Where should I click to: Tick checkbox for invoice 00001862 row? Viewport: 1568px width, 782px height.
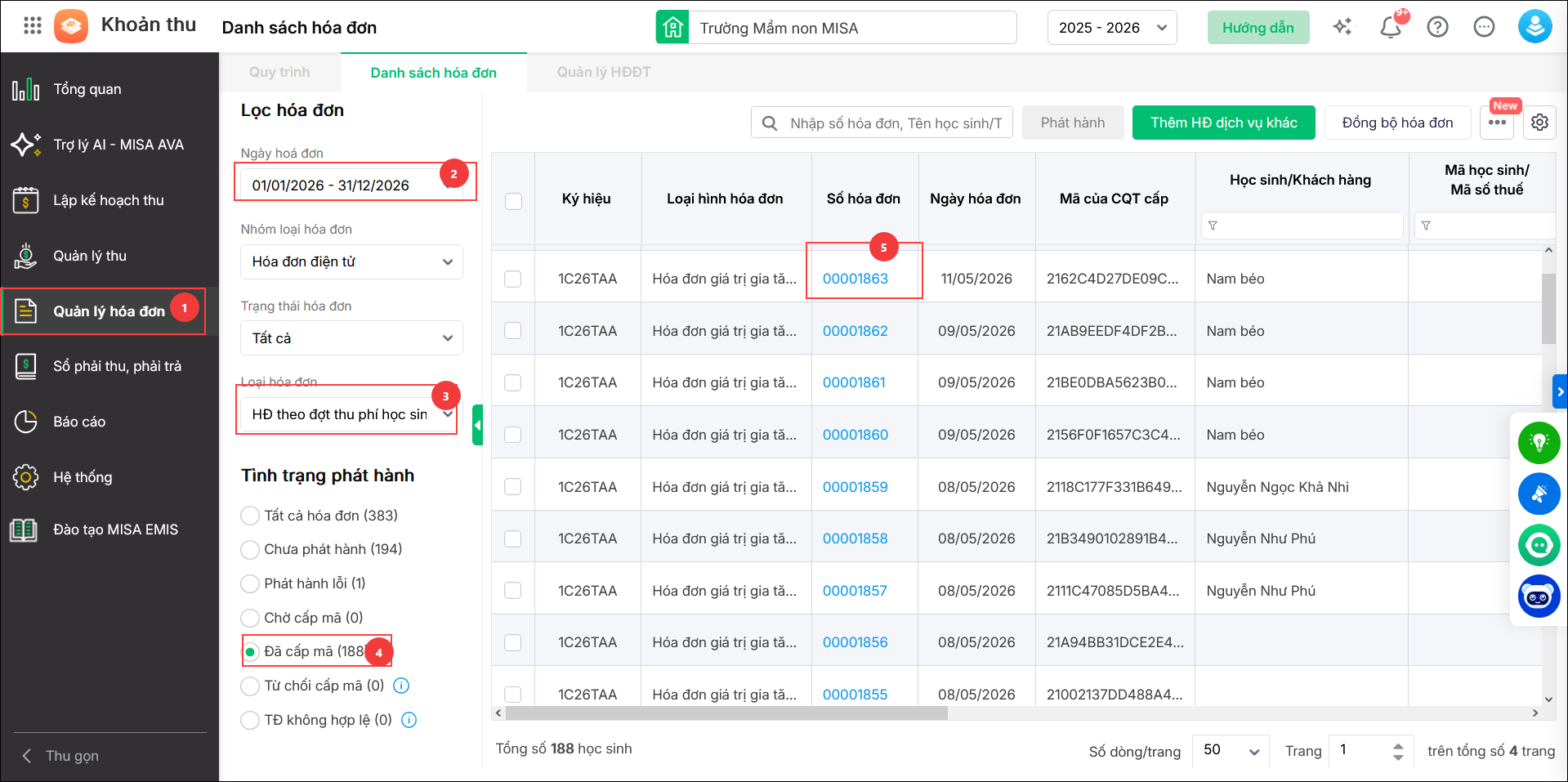513,330
